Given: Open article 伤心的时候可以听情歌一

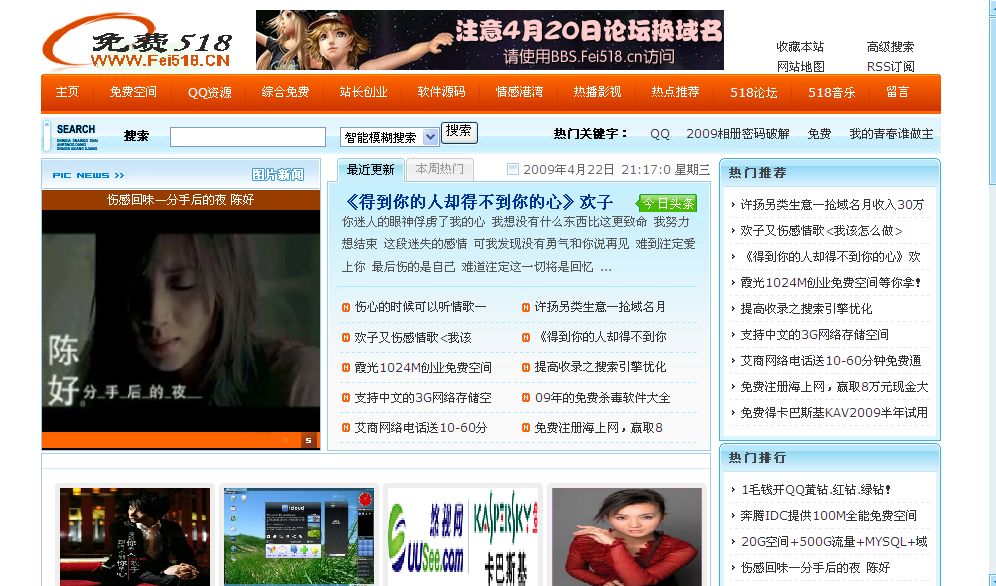Looking at the screenshot, I should pyautogui.click(x=421, y=307).
